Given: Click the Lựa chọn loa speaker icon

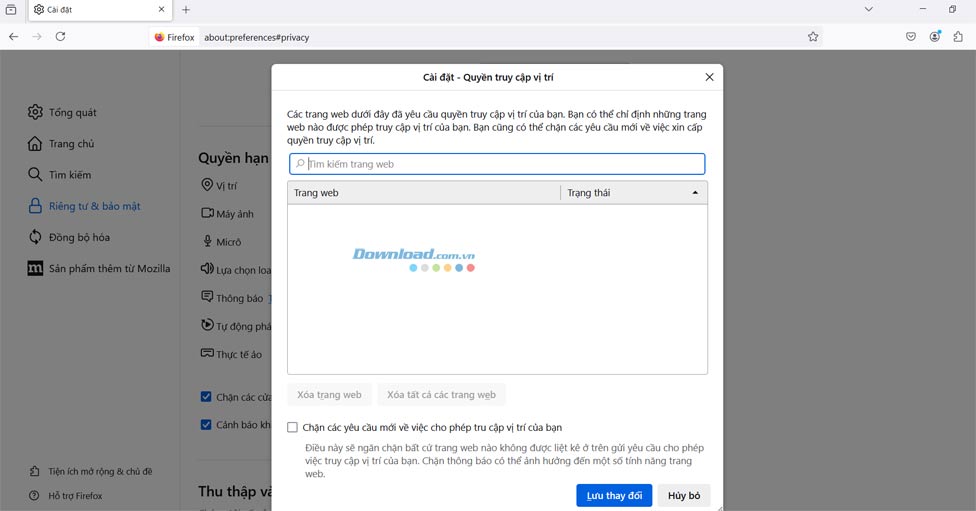Looking at the screenshot, I should [x=207, y=269].
